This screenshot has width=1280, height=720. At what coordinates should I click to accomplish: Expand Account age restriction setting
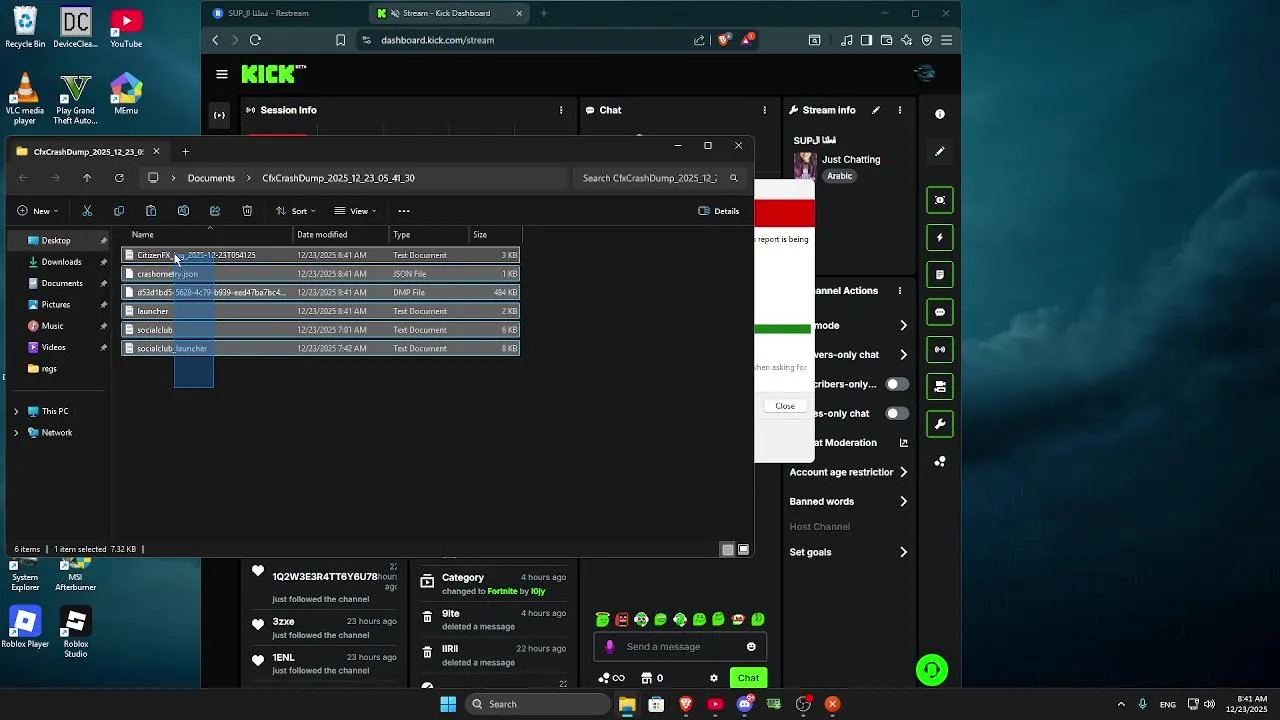coord(903,472)
